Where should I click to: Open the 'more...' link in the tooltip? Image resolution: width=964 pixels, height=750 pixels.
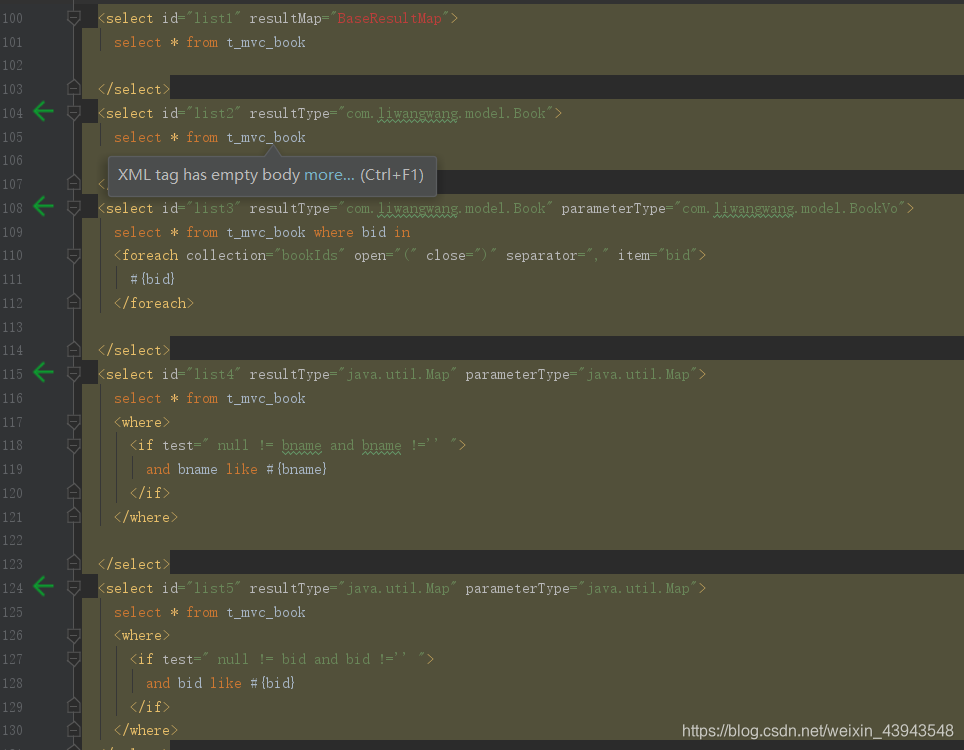coord(329,175)
